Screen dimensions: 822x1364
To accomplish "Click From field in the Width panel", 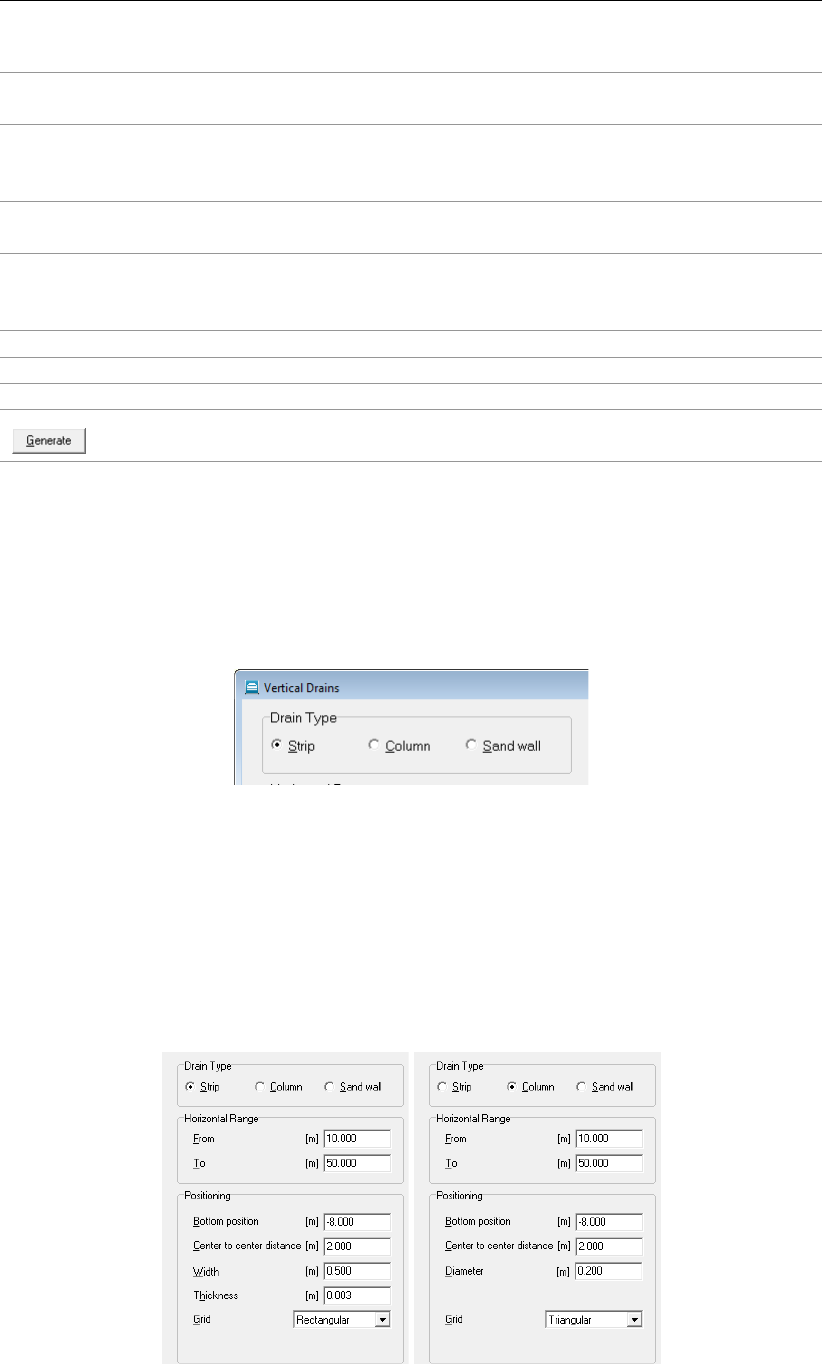I will point(357,1139).
